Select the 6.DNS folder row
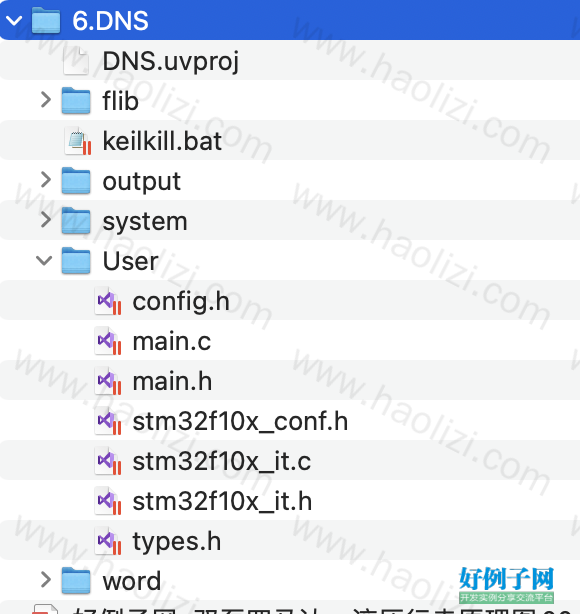This screenshot has width=580, height=614. [x=290, y=20]
